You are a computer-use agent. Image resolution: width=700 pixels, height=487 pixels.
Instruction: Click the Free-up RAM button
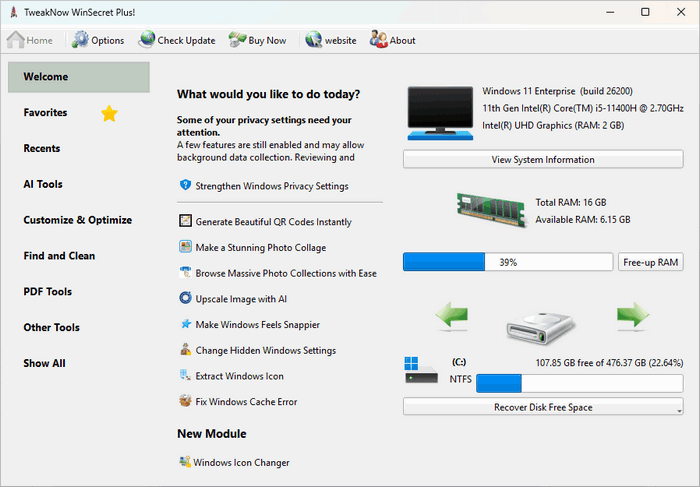650,262
